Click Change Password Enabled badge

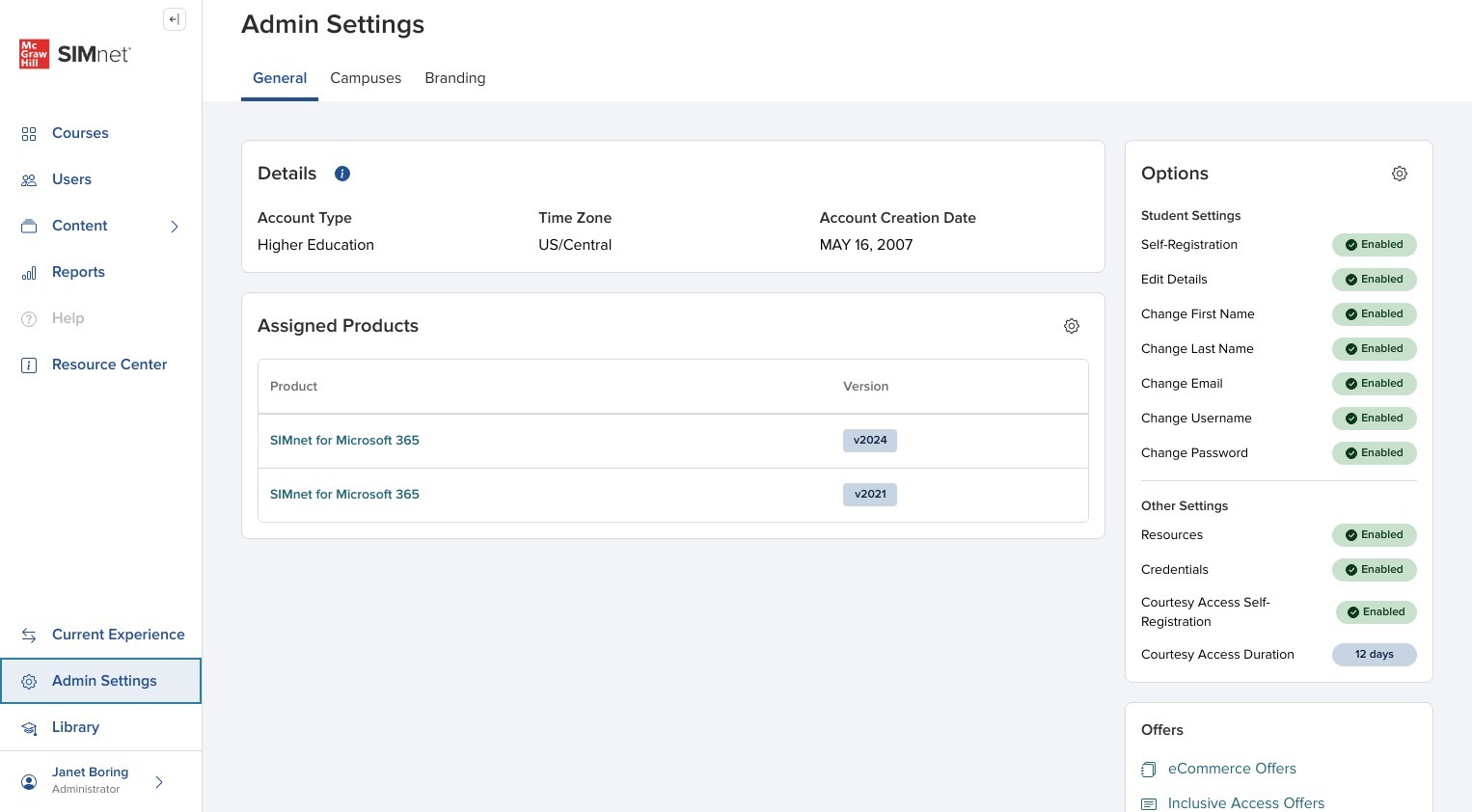tap(1375, 453)
